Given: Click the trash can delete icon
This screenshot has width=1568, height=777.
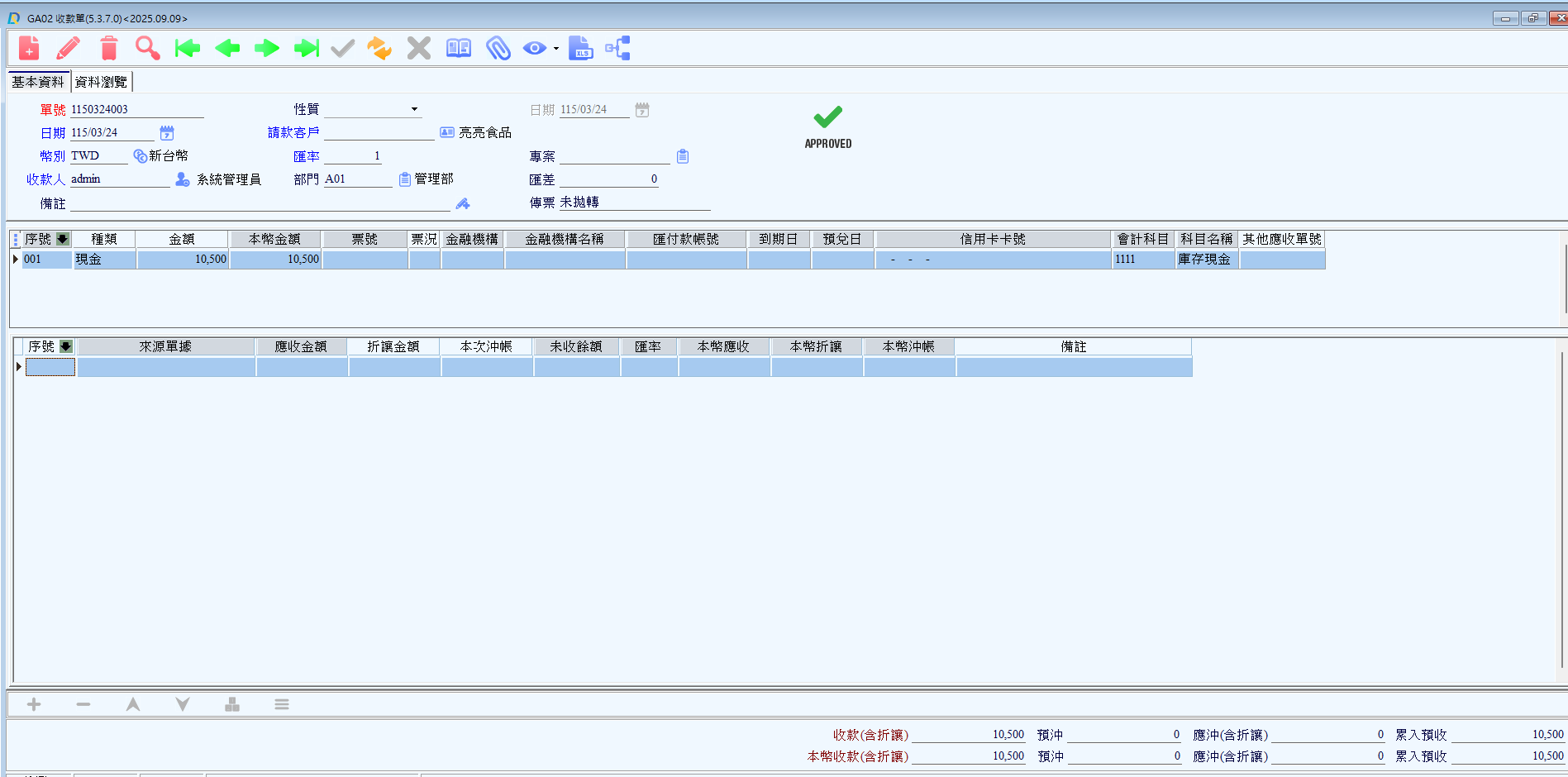Looking at the screenshot, I should [108, 49].
